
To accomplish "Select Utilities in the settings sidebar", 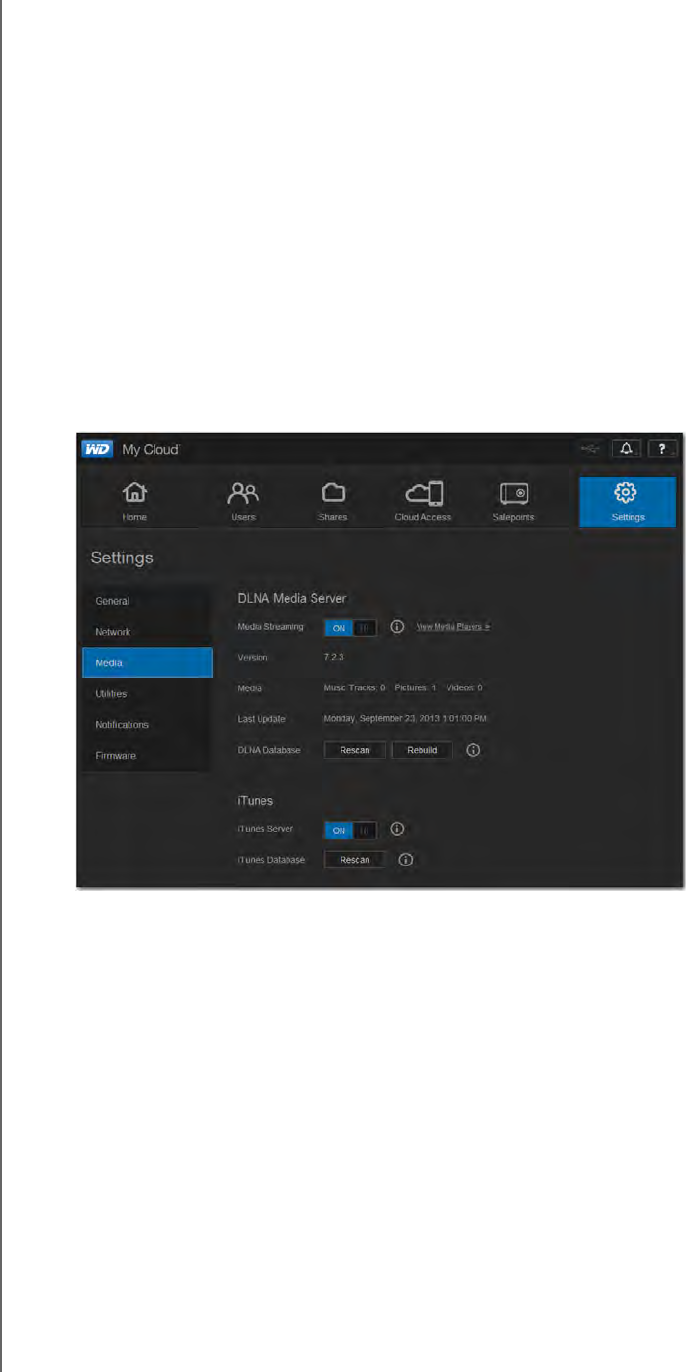I will (x=147, y=693).
